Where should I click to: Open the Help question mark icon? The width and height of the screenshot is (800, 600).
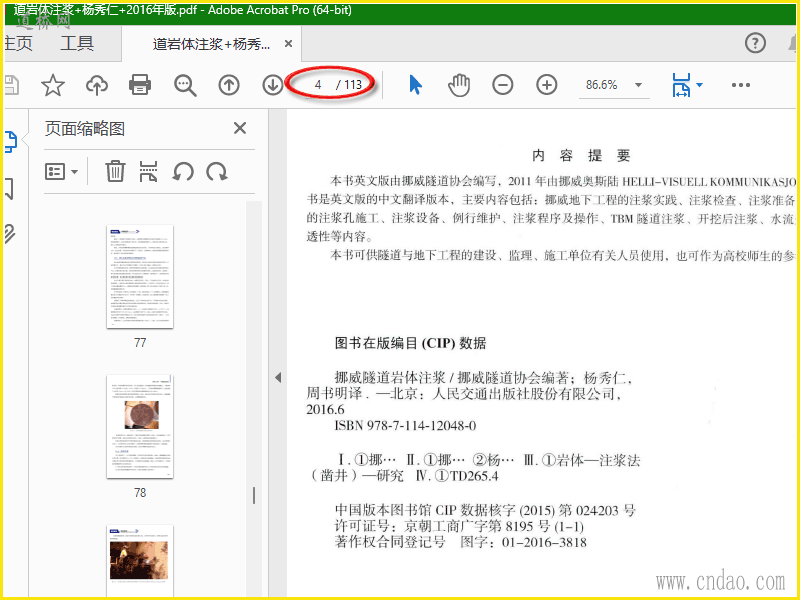(755, 43)
